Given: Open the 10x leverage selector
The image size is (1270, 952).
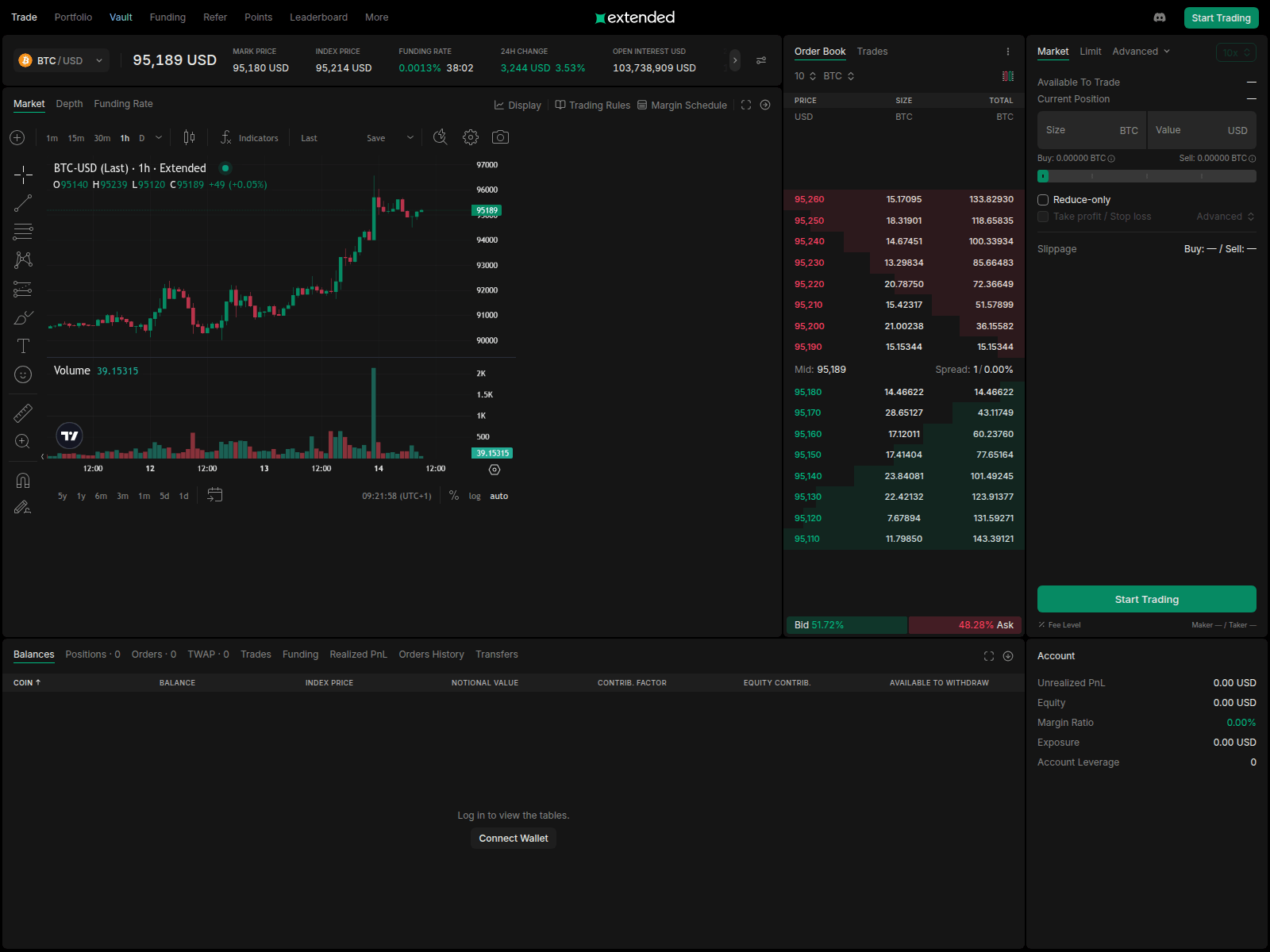Looking at the screenshot, I should [1236, 52].
